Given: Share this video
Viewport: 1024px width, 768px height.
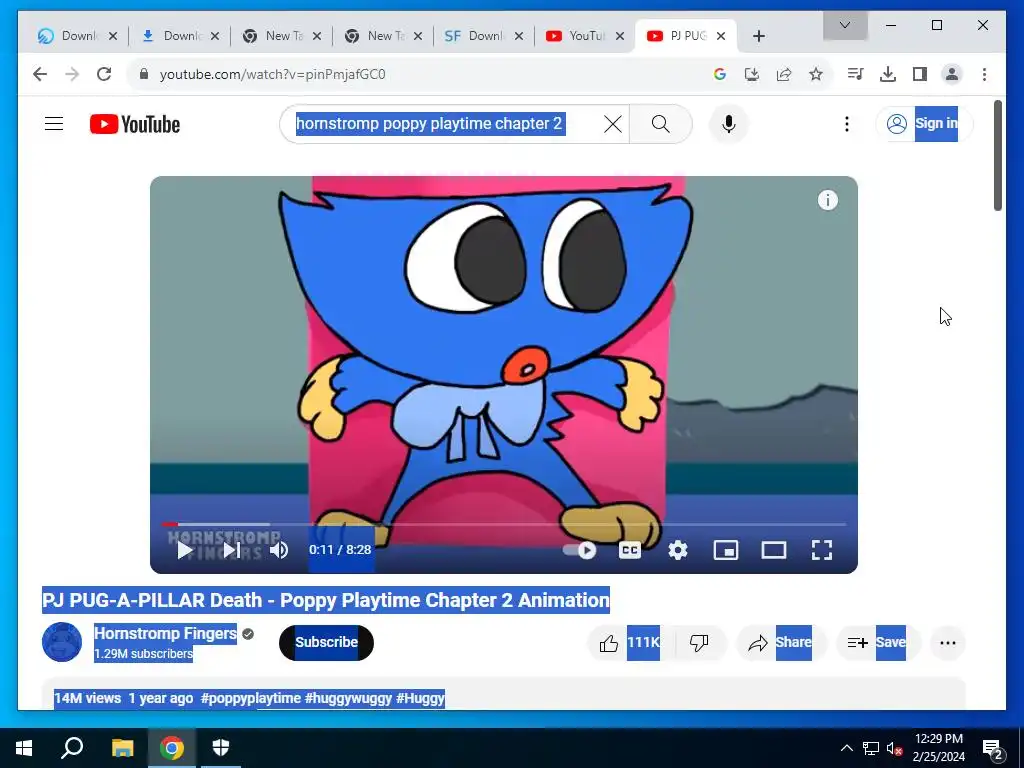Looking at the screenshot, I should (x=780, y=643).
